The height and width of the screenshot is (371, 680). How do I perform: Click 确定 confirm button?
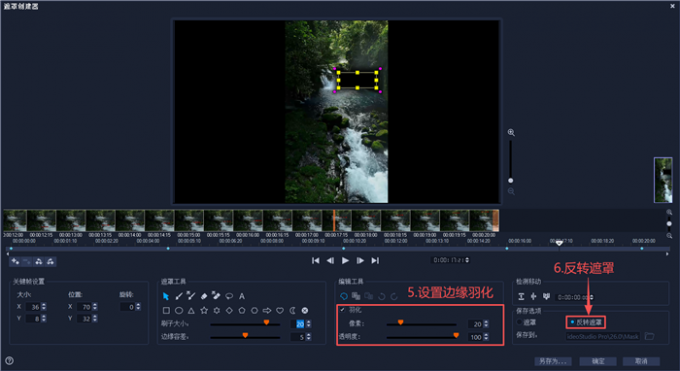pos(598,361)
